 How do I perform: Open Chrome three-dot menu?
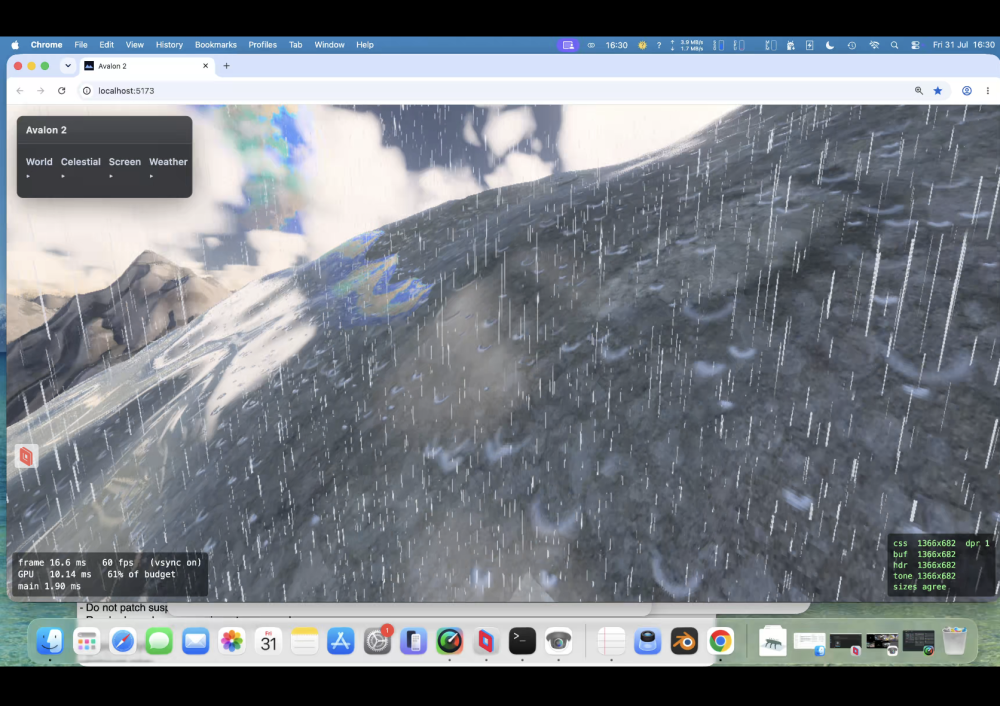[x=987, y=91]
